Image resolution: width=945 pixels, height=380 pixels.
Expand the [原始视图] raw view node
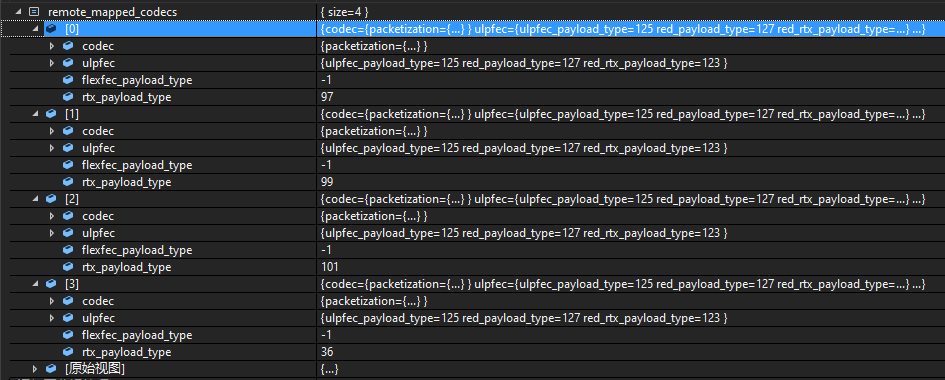pyautogui.click(x=34, y=369)
